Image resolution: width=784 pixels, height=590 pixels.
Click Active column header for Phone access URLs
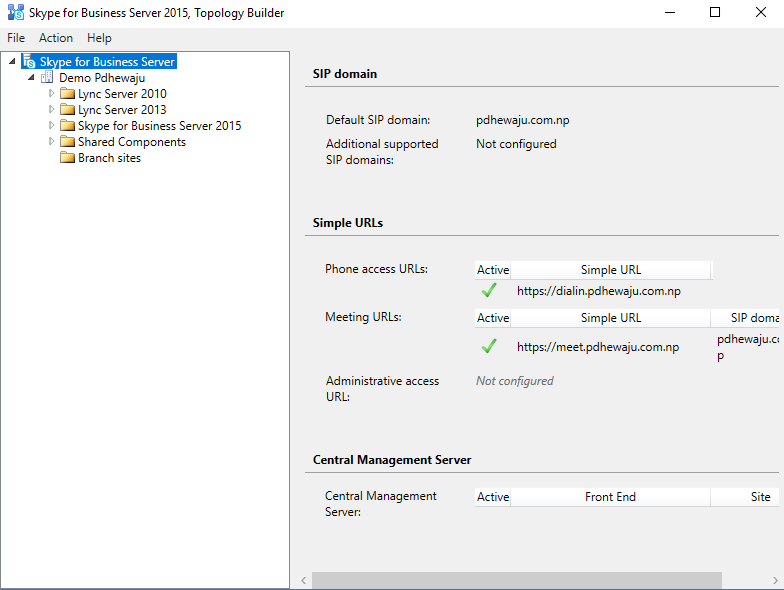tap(492, 270)
